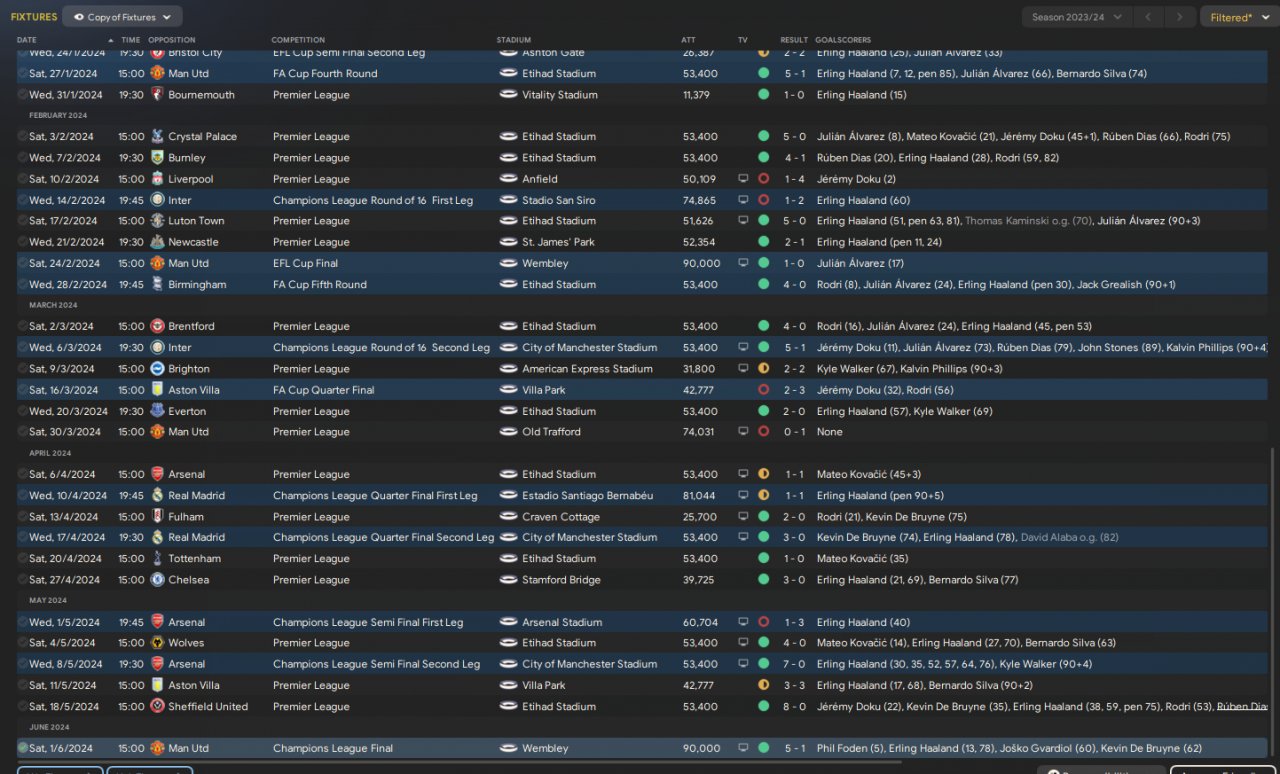
Task: Open the Copy of Fixtures view dropdown
Action: pyautogui.click(x=122, y=17)
